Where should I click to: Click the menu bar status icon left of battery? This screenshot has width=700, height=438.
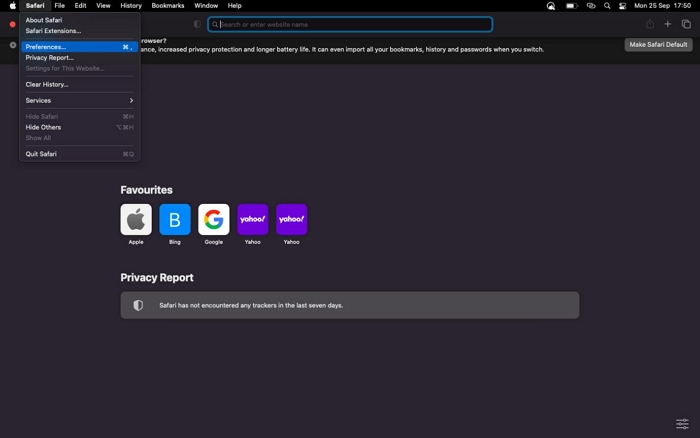click(x=551, y=6)
